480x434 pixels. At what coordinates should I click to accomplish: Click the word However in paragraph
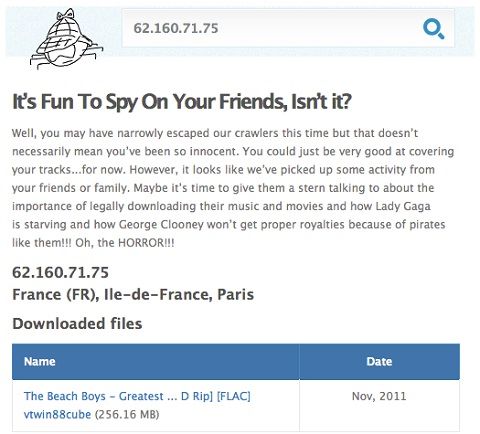click(152, 170)
